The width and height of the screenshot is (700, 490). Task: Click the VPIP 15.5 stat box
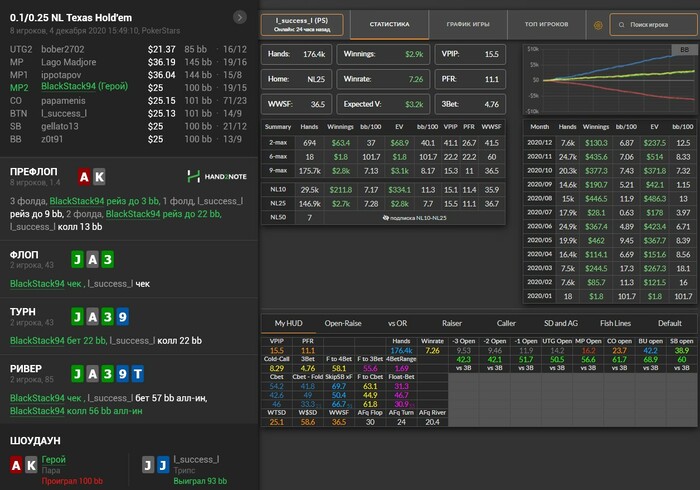[x=470, y=54]
